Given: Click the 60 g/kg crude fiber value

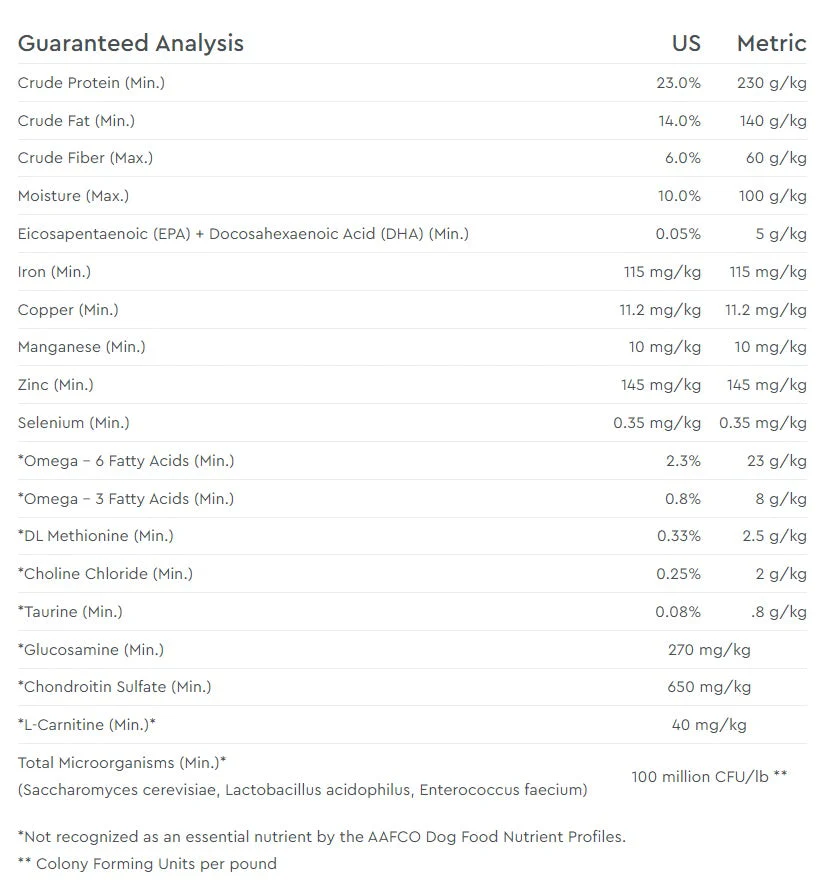Looking at the screenshot, I should 776,158.
